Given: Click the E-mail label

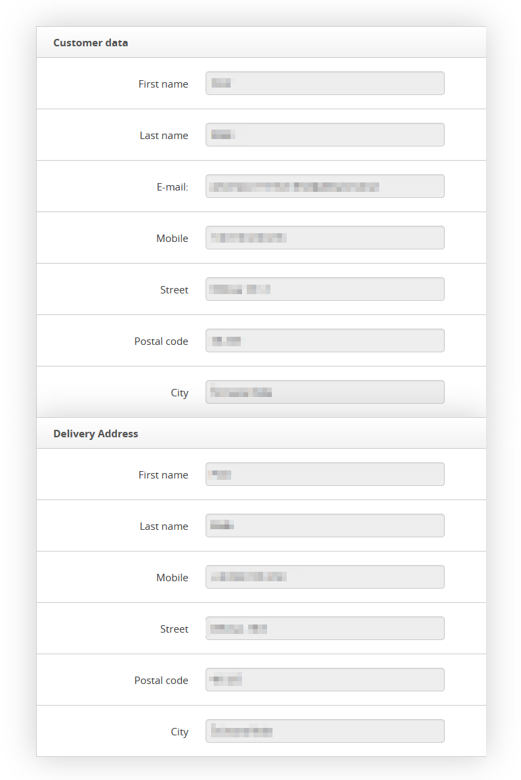Looking at the screenshot, I should [172, 187].
